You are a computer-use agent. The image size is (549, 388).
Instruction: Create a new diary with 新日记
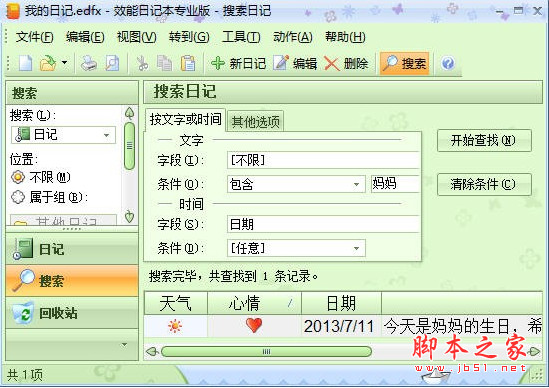tap(238, 63)
